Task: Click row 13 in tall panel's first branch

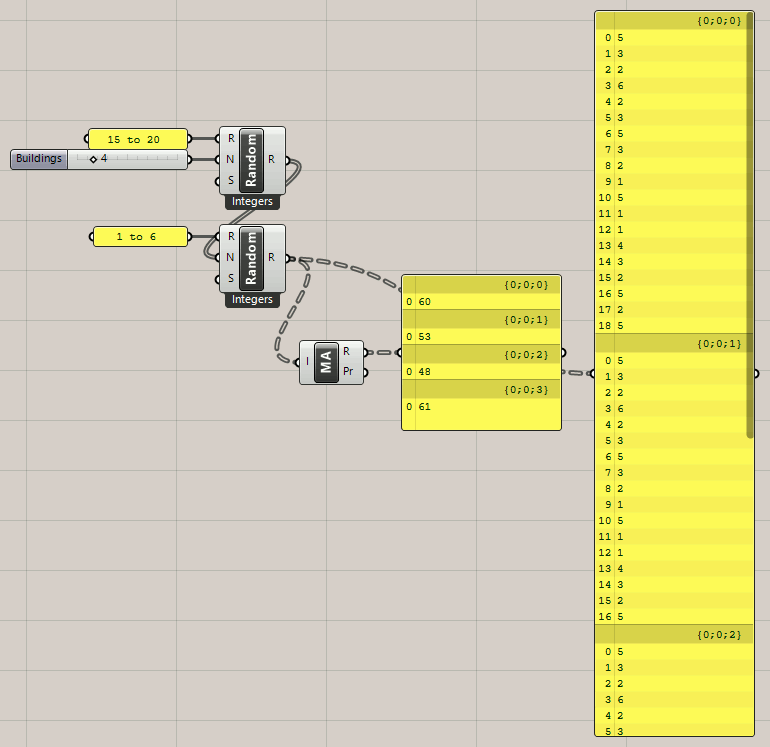Action: 674,246
